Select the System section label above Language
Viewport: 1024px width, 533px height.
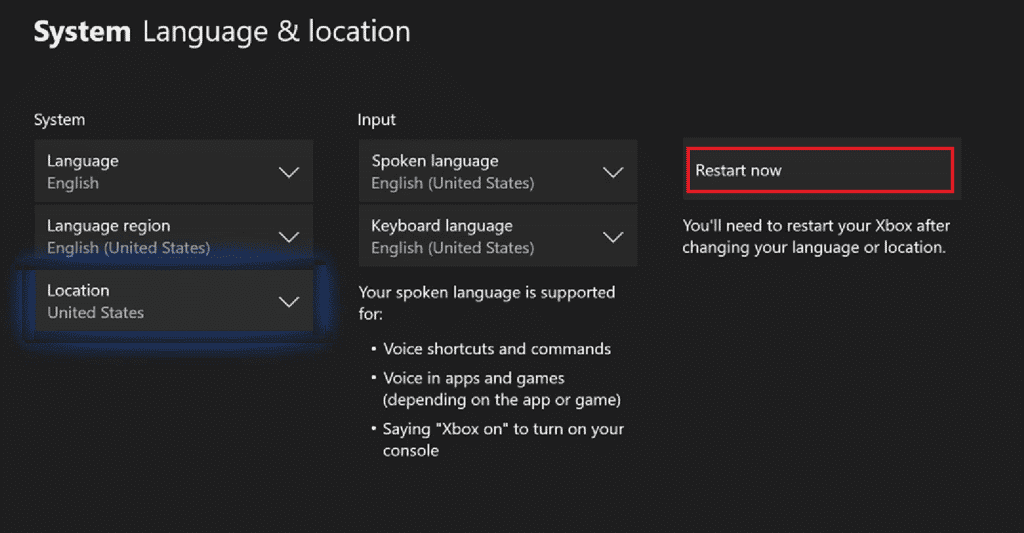(x=59, y=120)
